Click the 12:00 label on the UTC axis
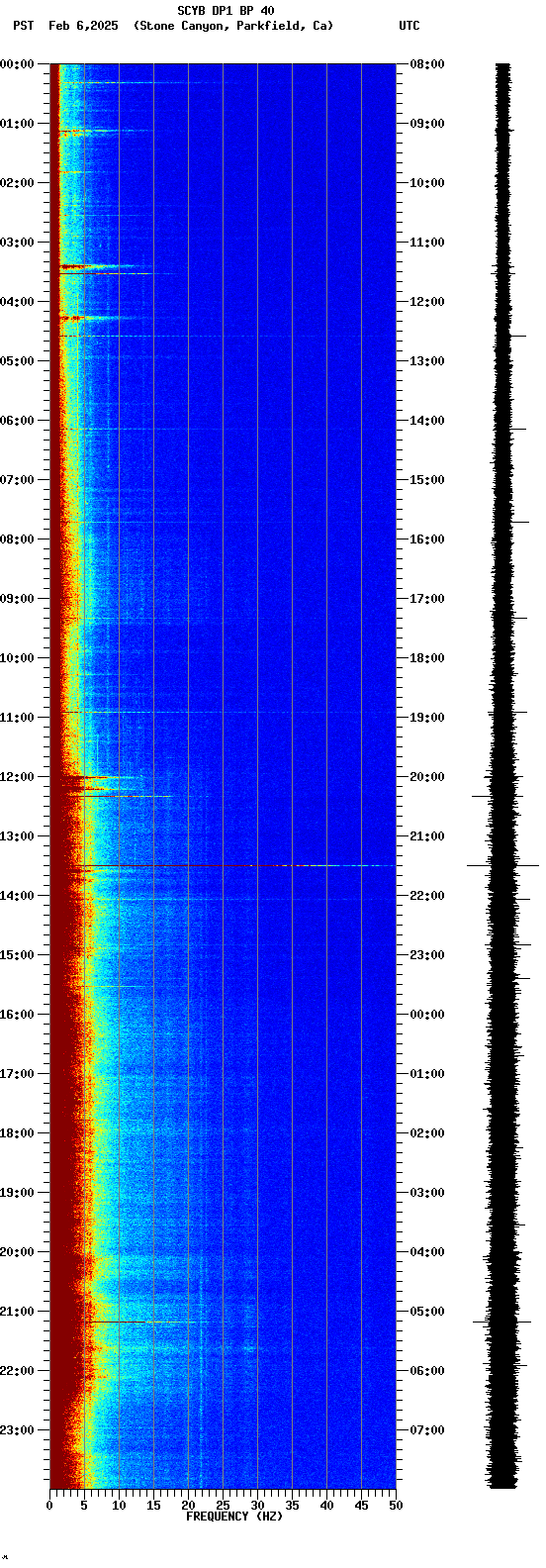 [427, 302]
